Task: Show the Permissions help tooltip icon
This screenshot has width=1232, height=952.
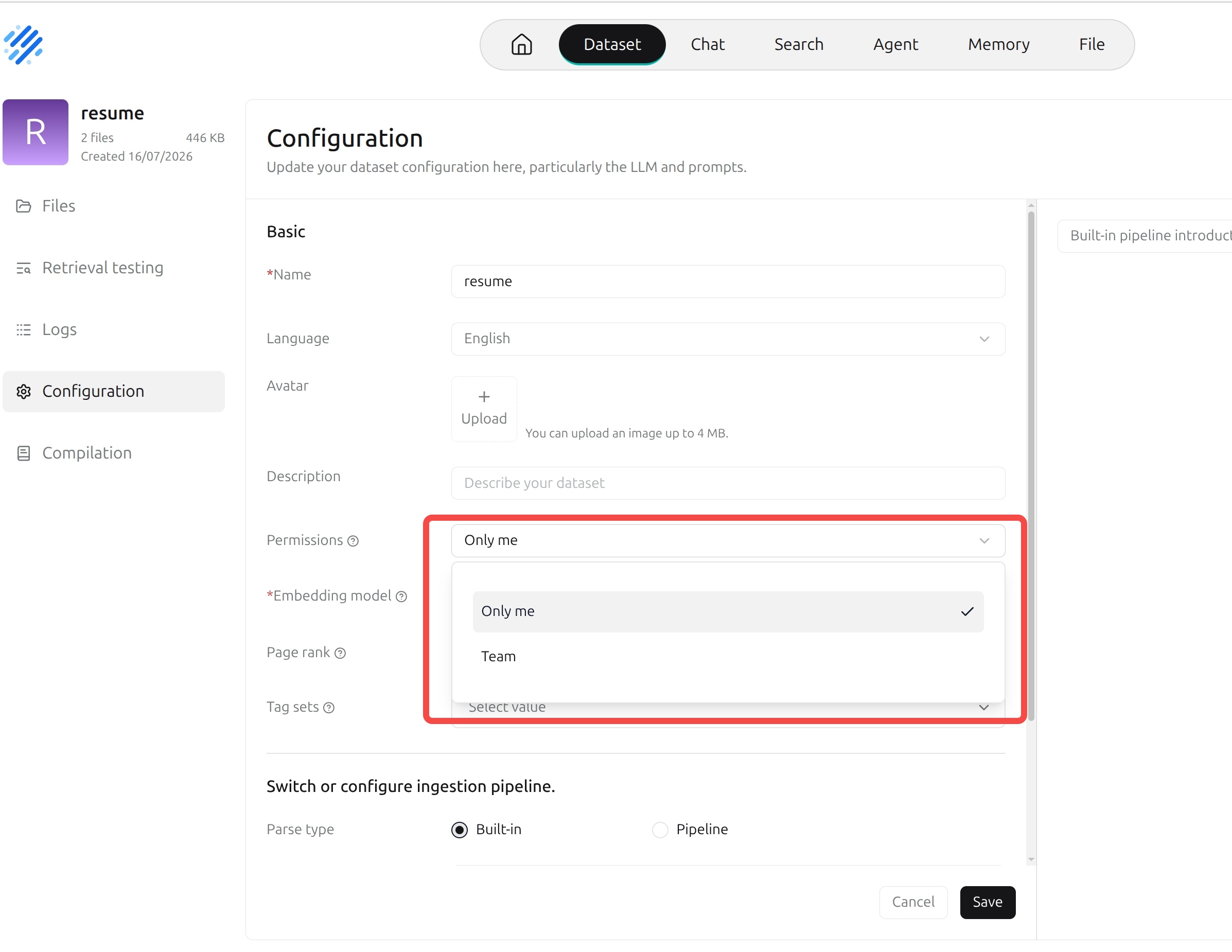Action: pyautogui.click(x=353, y=541)
